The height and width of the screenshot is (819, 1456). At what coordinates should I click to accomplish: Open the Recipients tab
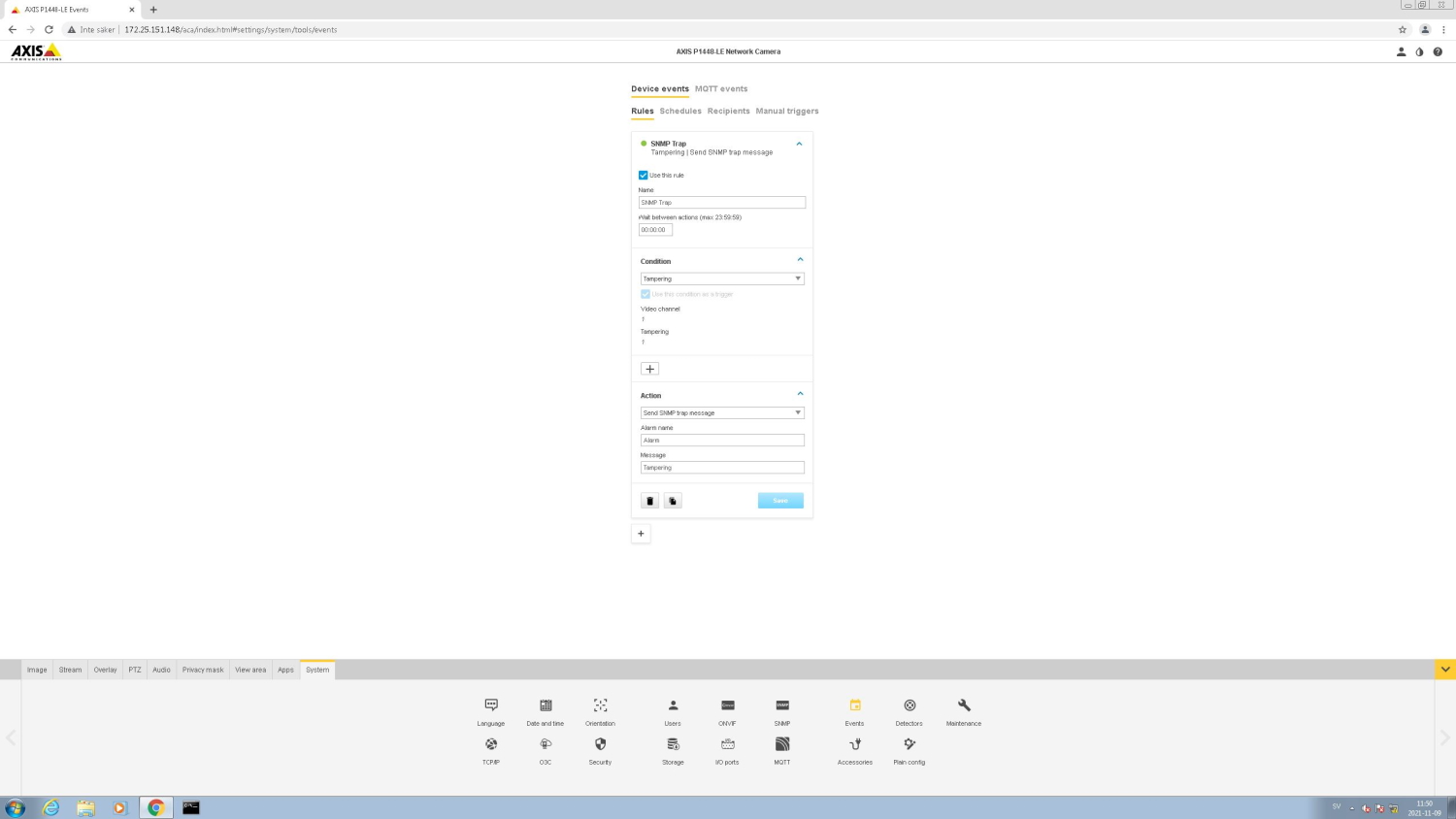click(728, 111)
